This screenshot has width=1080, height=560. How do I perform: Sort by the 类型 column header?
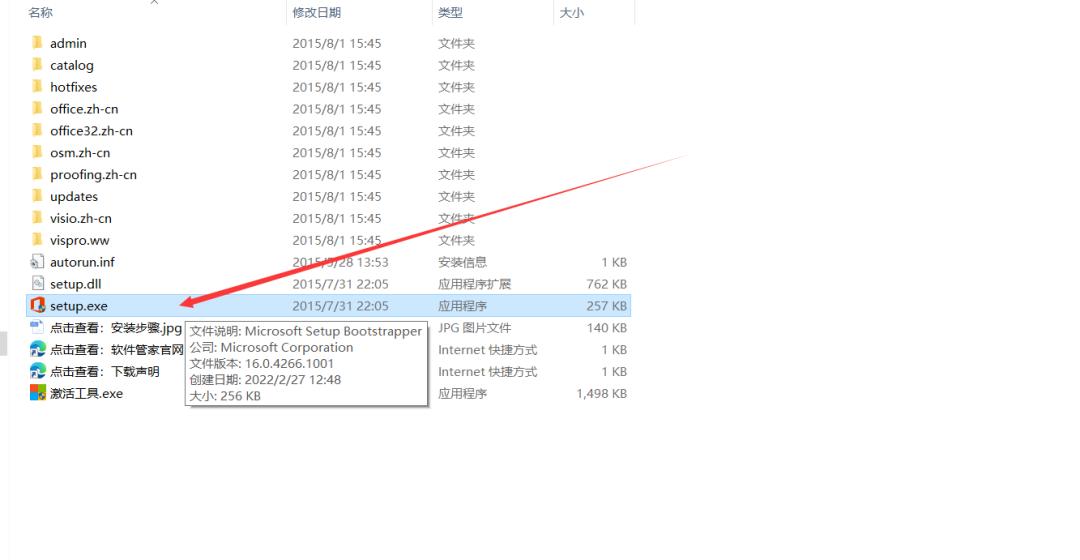point(450,12)
